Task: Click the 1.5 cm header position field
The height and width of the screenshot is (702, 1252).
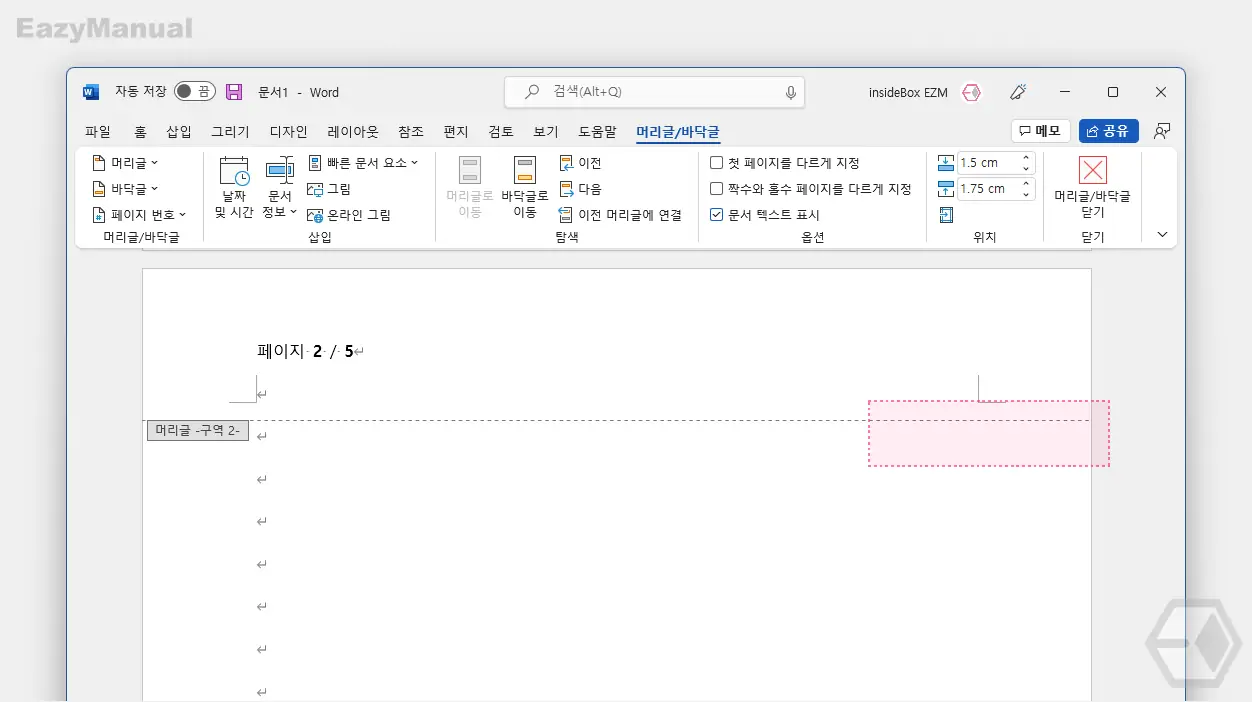Action: coord(986,162)
